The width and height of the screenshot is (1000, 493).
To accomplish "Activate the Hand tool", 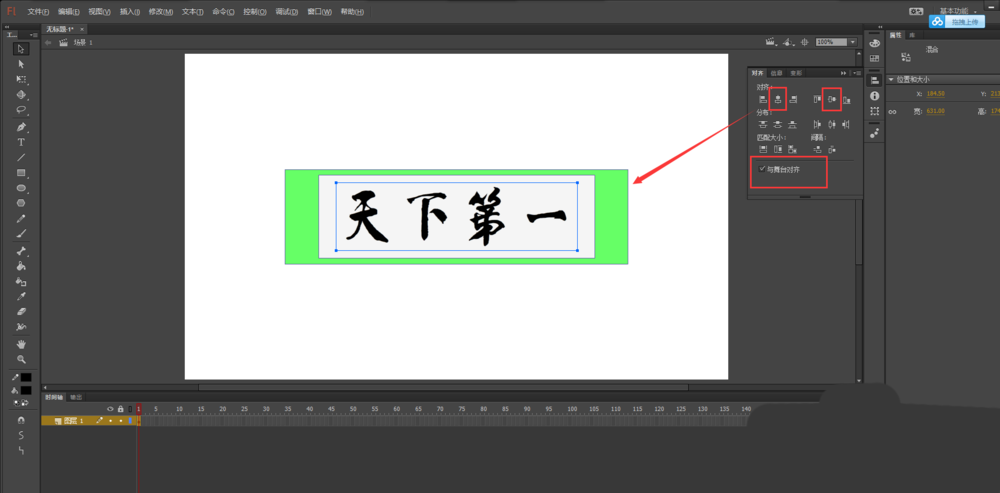I will coord(21,344).
